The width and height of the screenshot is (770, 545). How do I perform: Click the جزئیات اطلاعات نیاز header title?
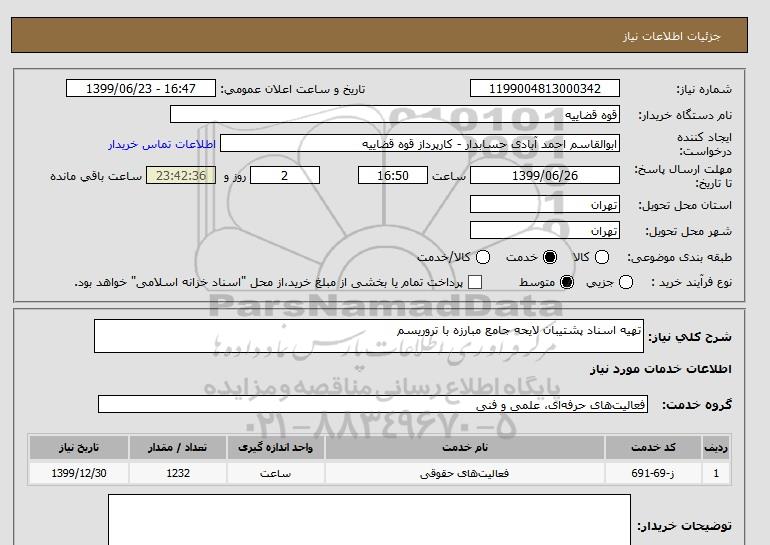pos(672,36)
